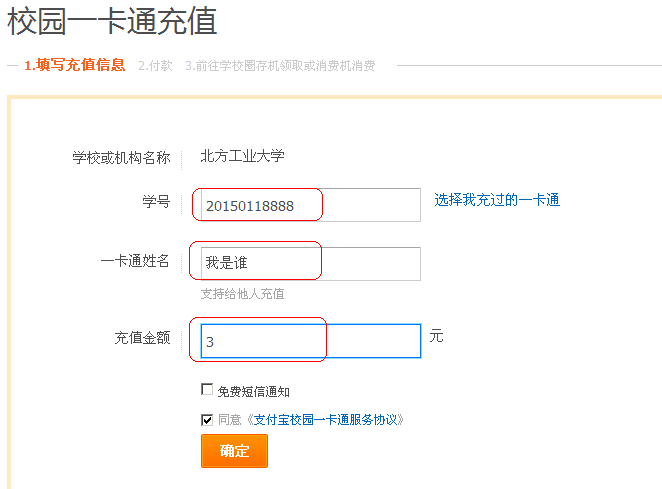The image size is (662, 489).
Task: Click the 选择我充过的一卡通 link
Action: point(497,200)
